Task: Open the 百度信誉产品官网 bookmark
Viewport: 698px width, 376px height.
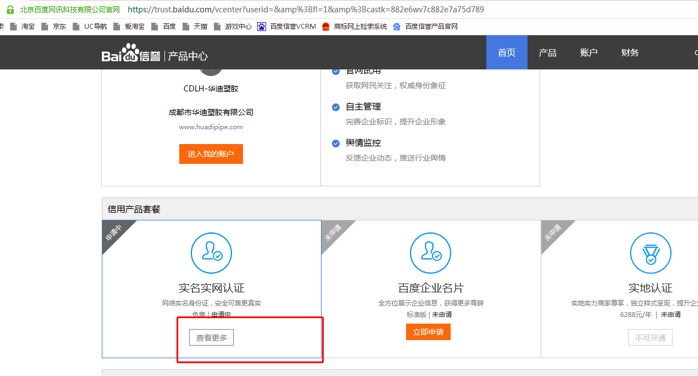Action: [x=425, y=27]
